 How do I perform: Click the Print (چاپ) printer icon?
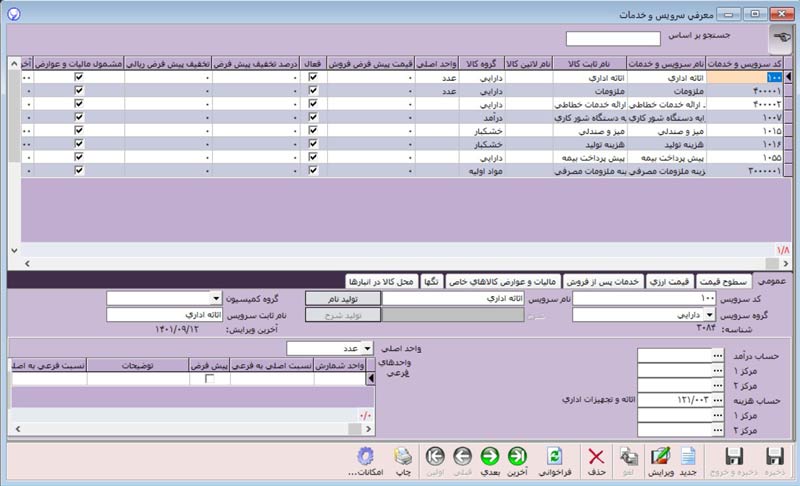(x=402, y=456)
